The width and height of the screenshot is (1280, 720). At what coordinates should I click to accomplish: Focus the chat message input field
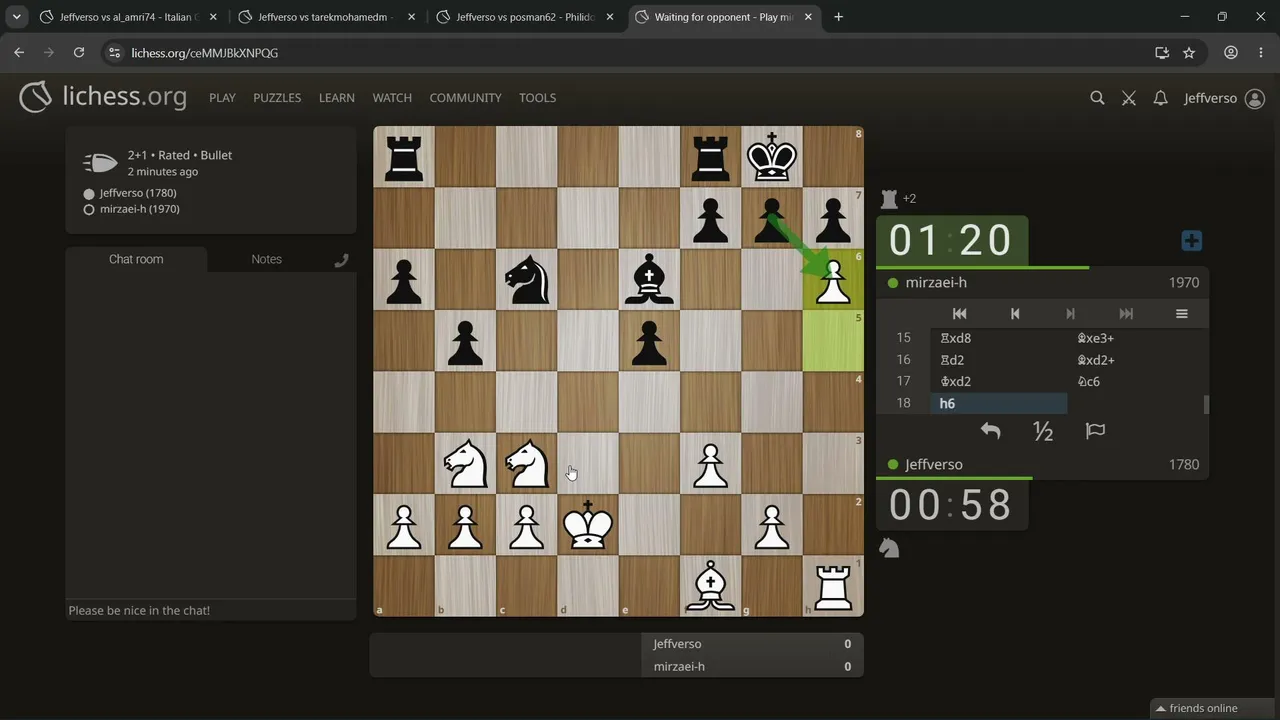(x=211, y=610)
